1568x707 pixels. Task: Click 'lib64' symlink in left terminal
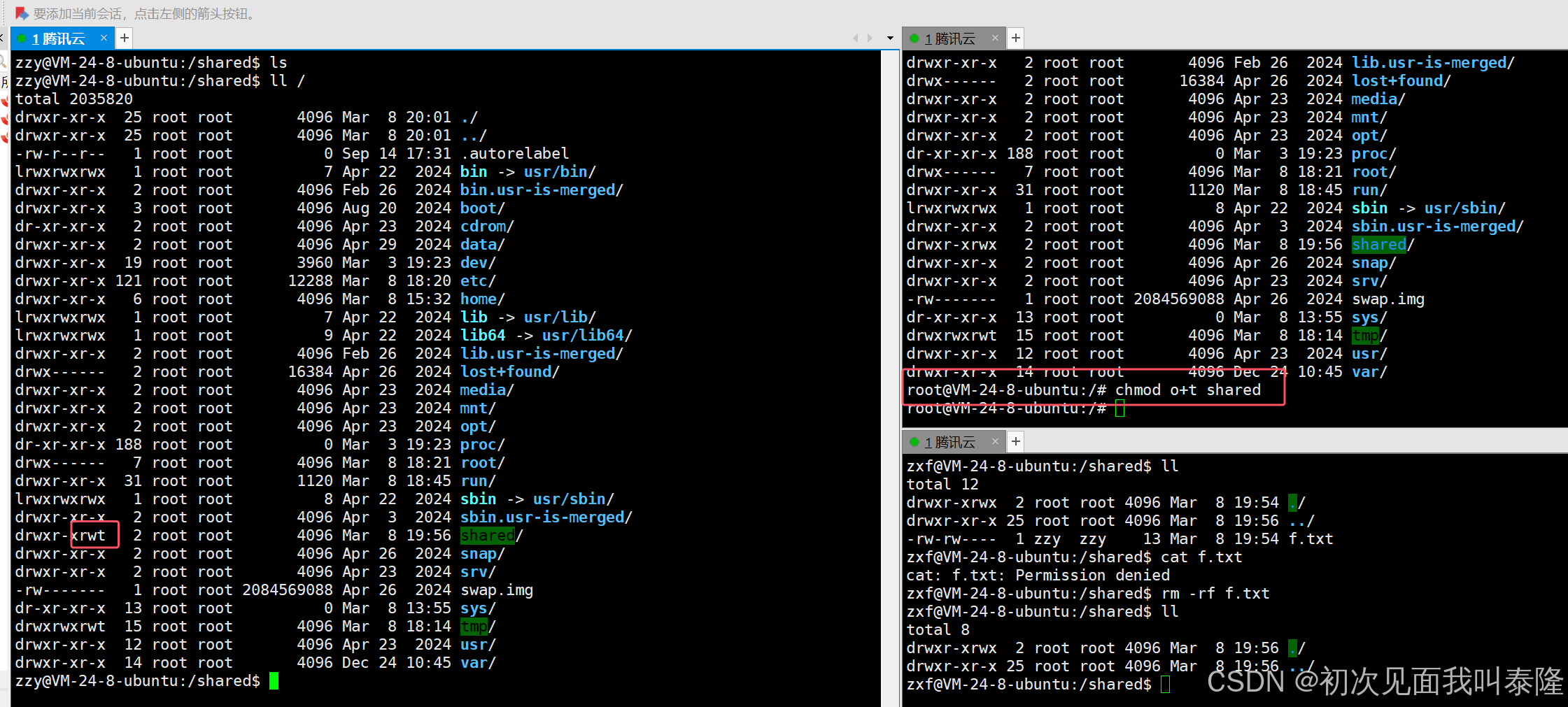coord(483,335)
